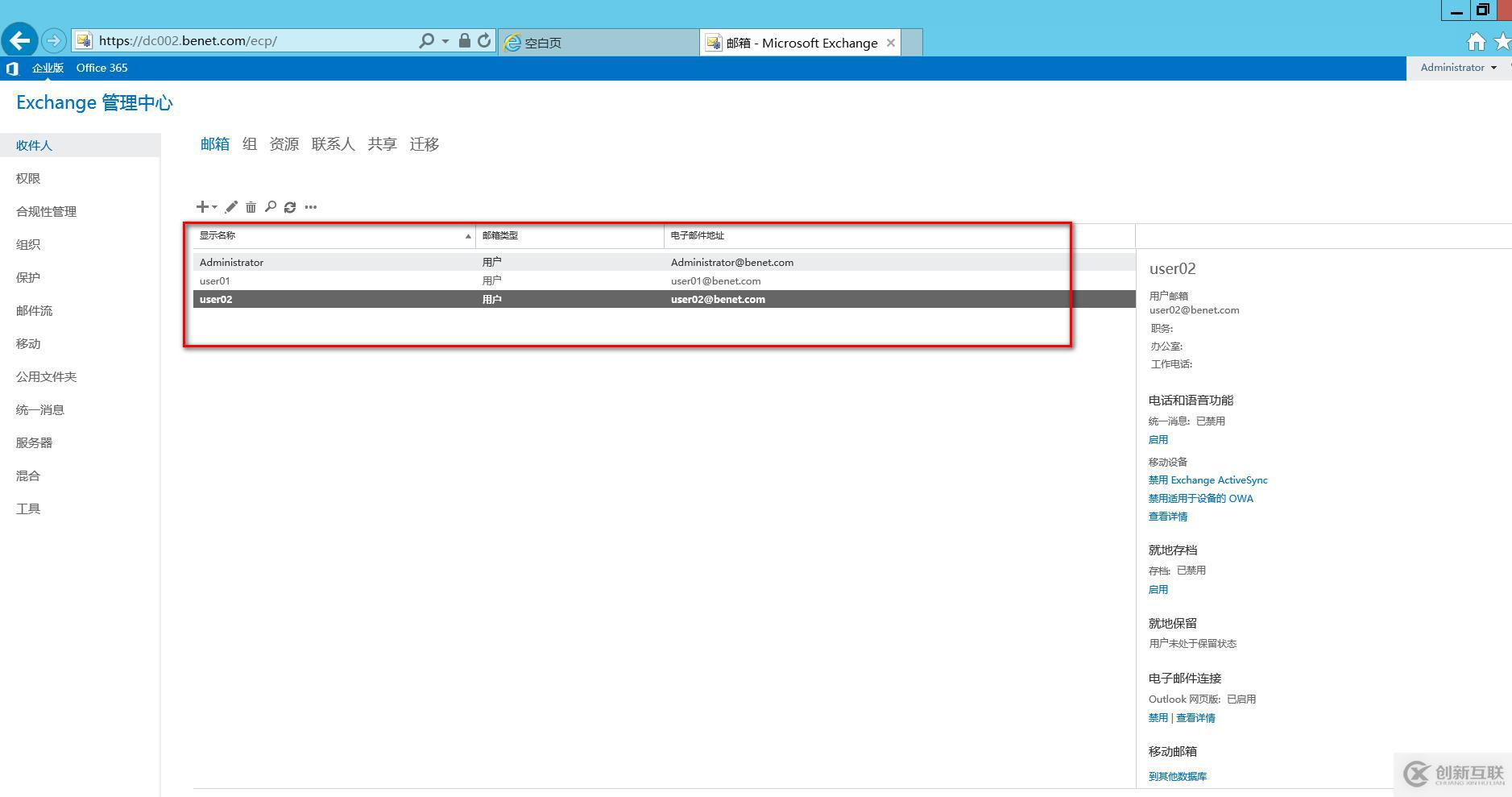Sort by 邮箱类型 column header

click(x=570, y=235)
